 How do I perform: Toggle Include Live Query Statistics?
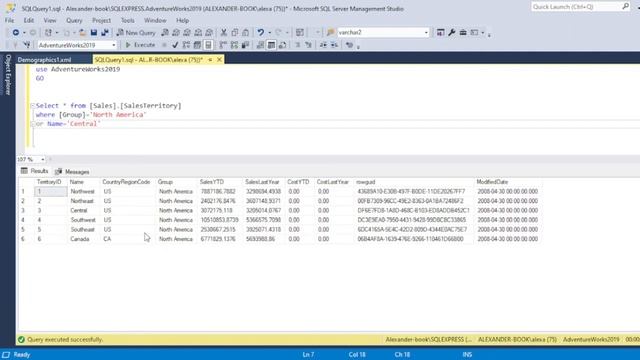(234, 45)
